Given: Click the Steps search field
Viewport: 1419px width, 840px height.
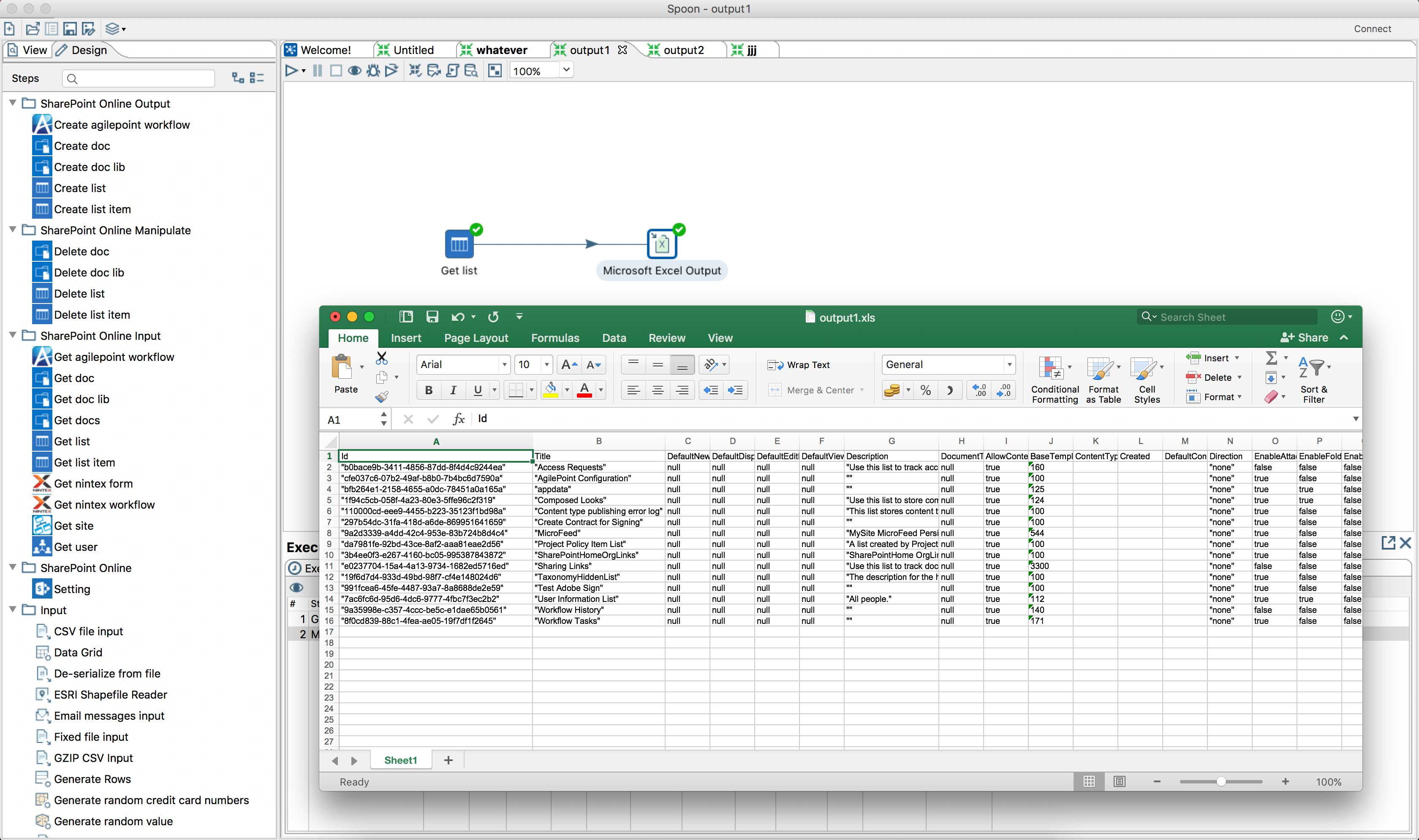Looking at the screenshot, I should click(139, 78).
